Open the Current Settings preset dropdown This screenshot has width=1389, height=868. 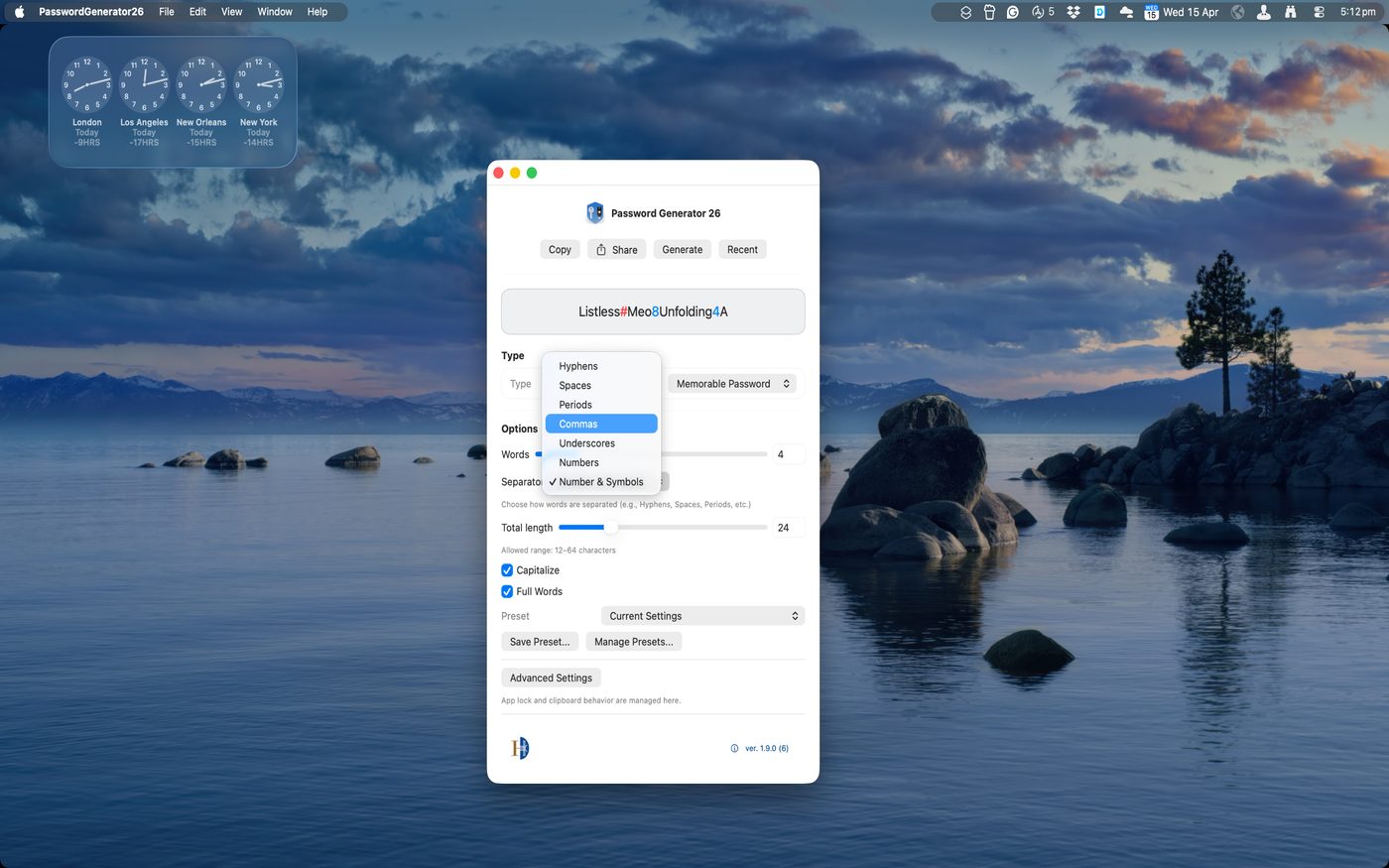[x=702, y=616]
